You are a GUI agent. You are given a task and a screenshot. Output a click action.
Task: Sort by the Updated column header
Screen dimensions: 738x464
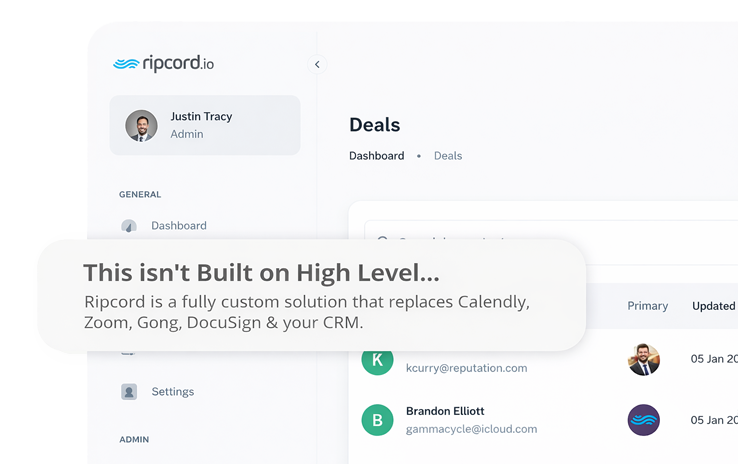click(714, 306)
